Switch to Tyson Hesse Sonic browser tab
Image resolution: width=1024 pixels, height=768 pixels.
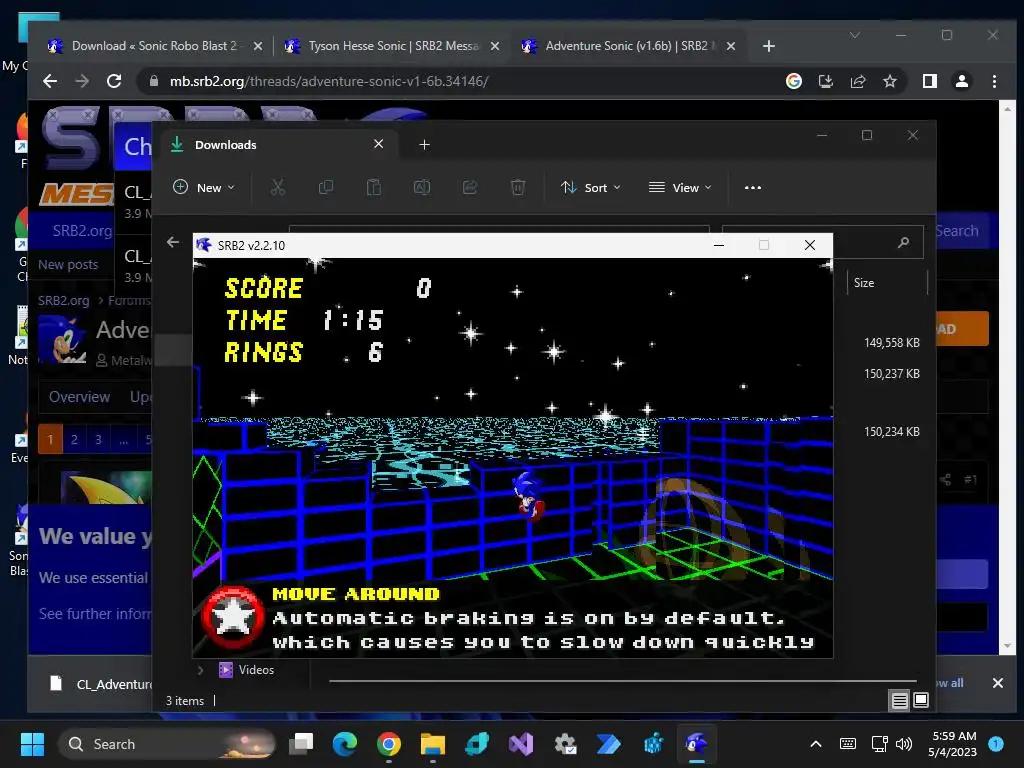coord(392,46)
